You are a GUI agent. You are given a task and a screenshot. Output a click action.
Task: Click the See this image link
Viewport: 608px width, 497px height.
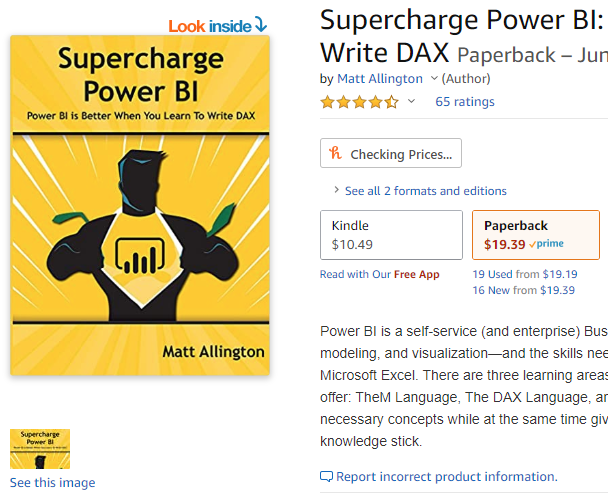[53, 483]
